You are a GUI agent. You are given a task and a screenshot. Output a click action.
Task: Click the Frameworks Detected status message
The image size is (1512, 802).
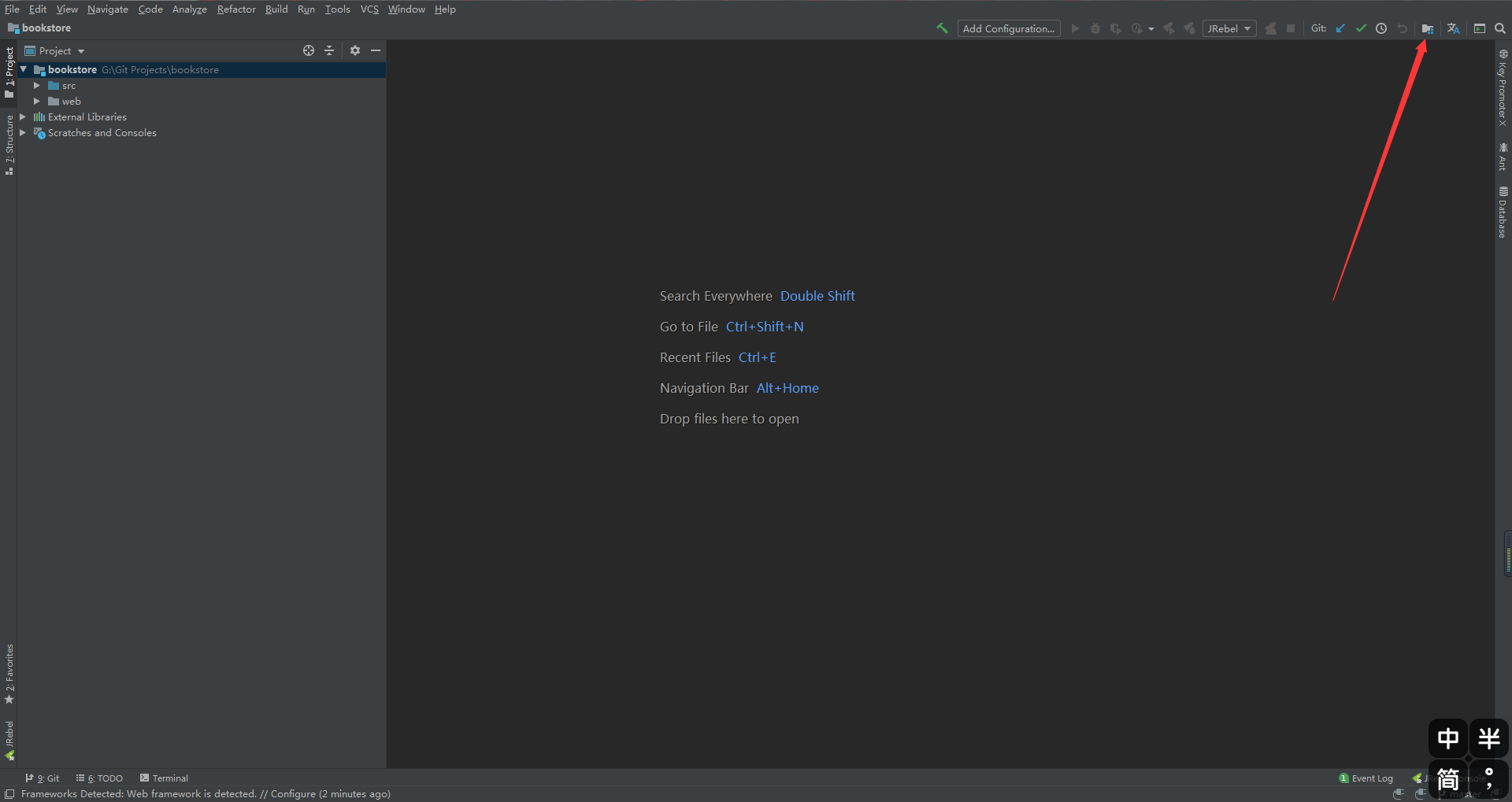[x=206, y=794]
